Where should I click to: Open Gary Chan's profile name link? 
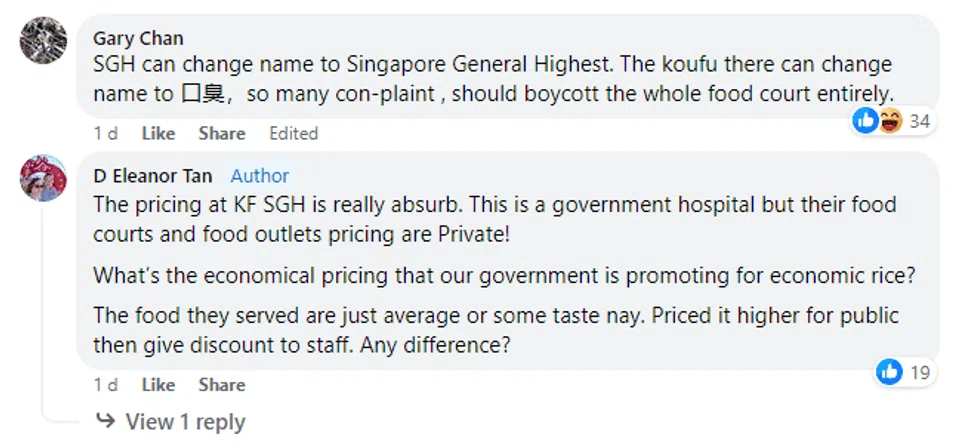[x=138, y=38]
